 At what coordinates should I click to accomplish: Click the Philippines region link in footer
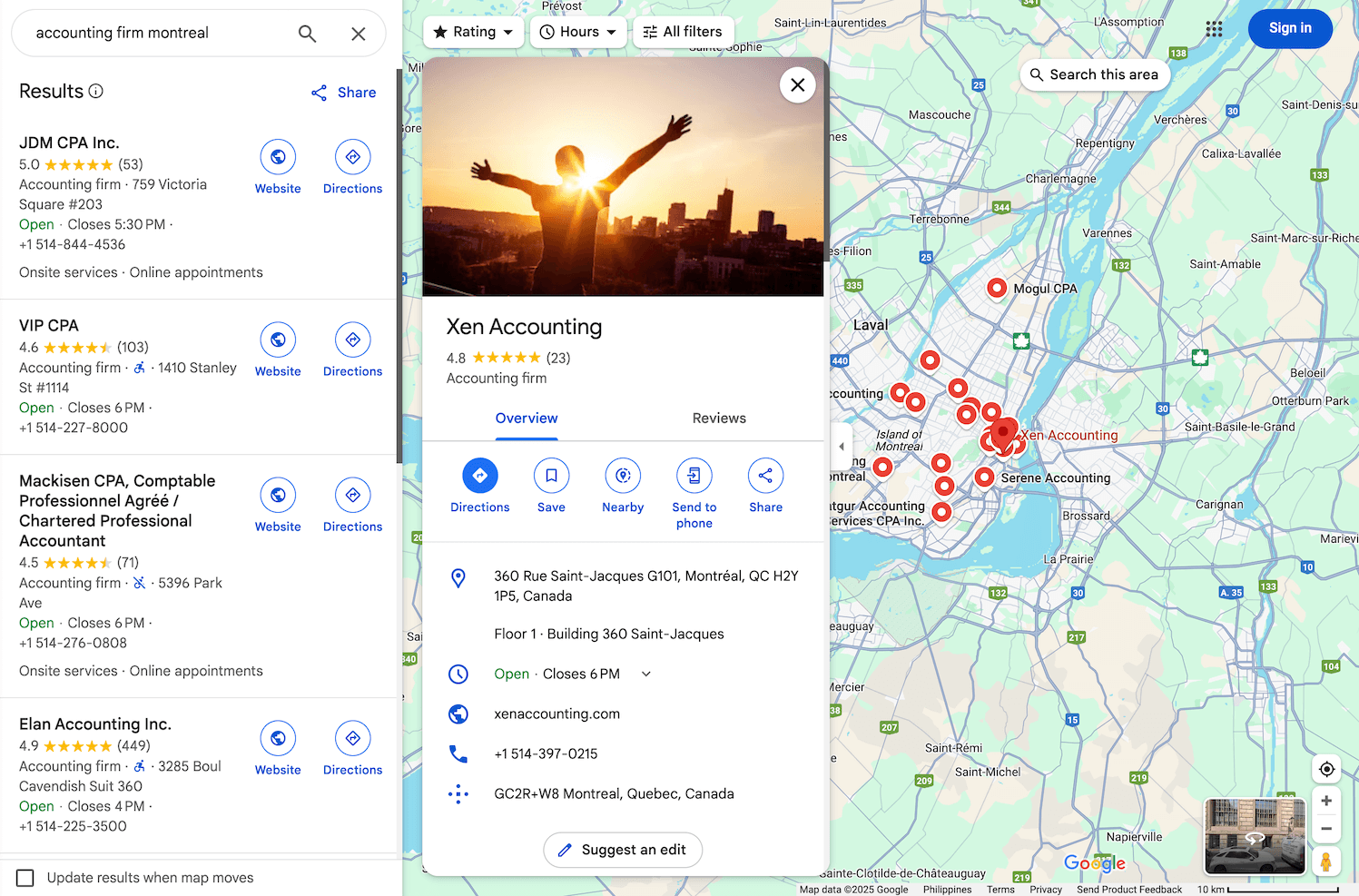click(x=947, y=890)
